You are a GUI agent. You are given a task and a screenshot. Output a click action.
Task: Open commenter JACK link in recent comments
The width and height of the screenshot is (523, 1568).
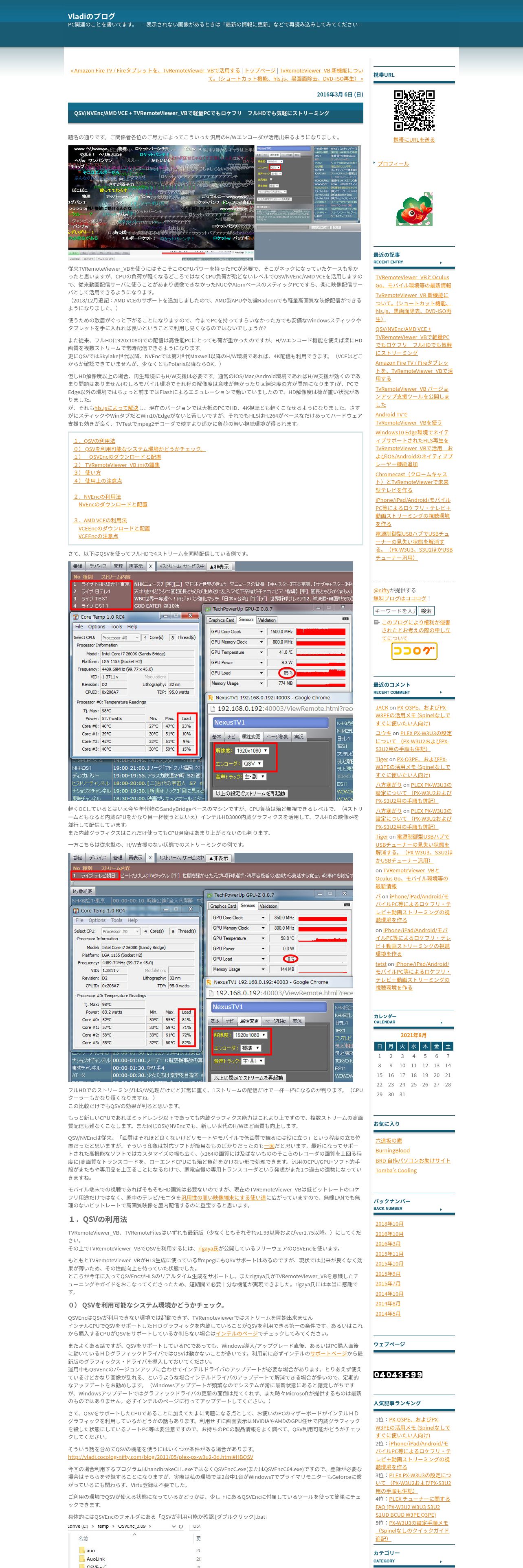point(382,707)
